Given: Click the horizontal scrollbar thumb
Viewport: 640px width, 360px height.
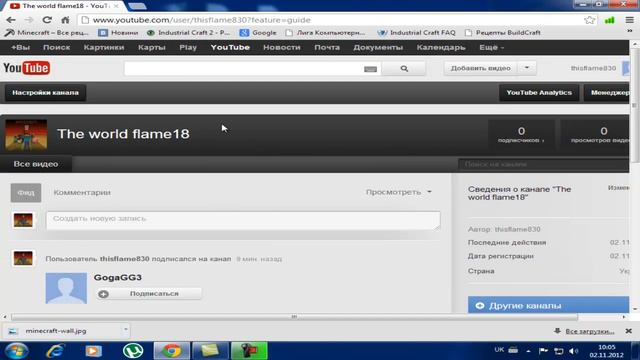Looking at the screenshot, I should tap(294, 317).
